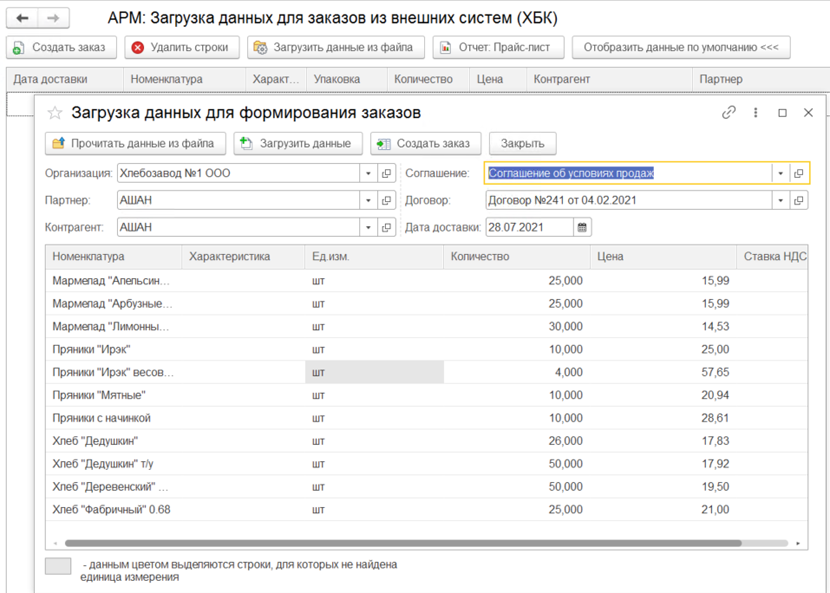
Task: Expand the Договор dropdown list
Action: (779, 200)
